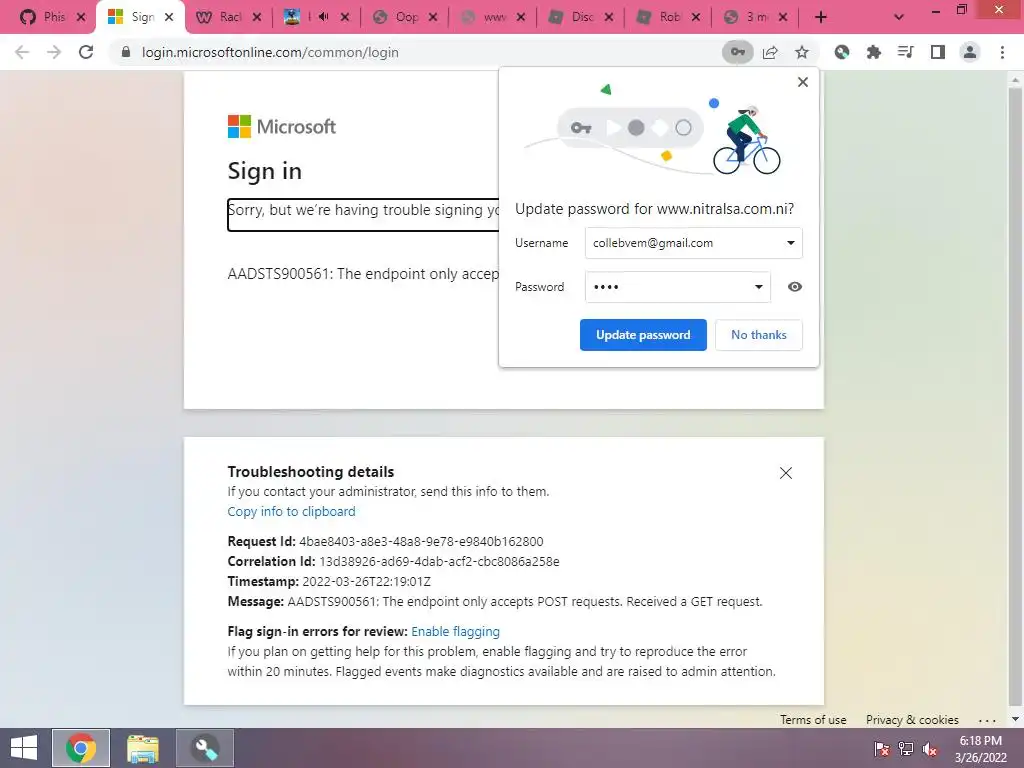Screen dimensions: 1024x768
Task: Open the media controls icon in toolbar
Action: [x=905, y=52]
